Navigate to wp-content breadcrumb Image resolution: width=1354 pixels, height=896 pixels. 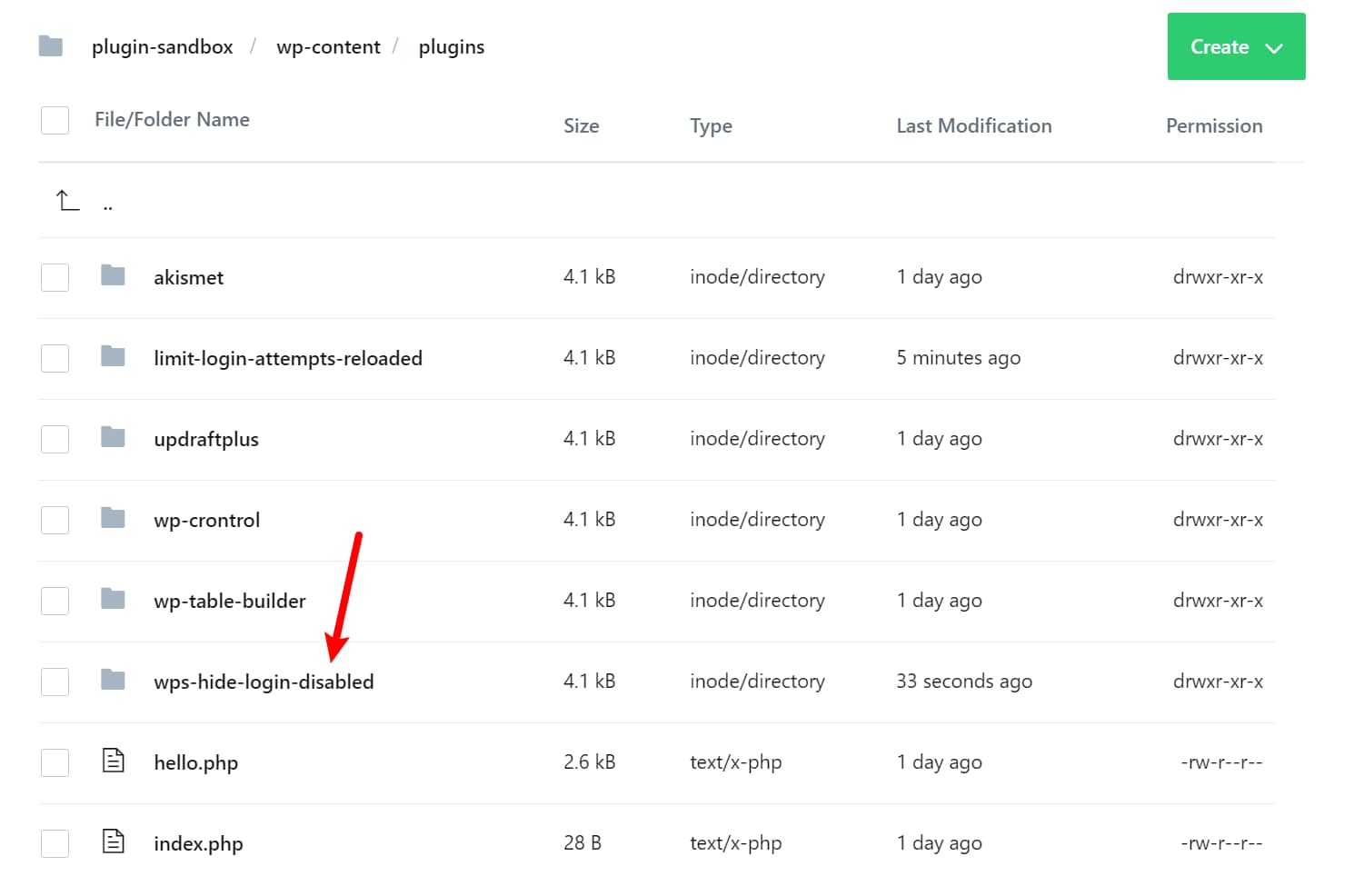[328, 47]
